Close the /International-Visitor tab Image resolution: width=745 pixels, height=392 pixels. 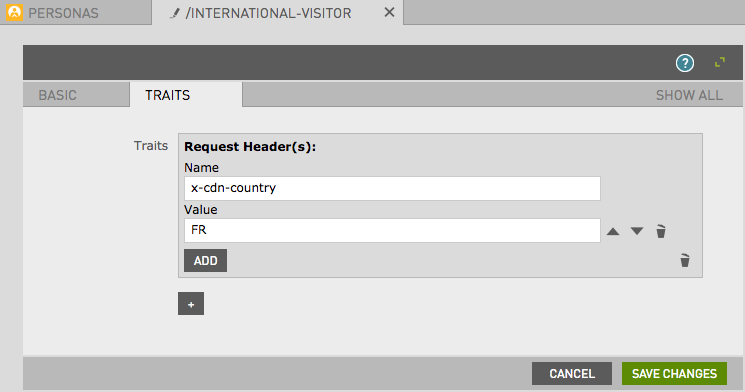point(389,12)
